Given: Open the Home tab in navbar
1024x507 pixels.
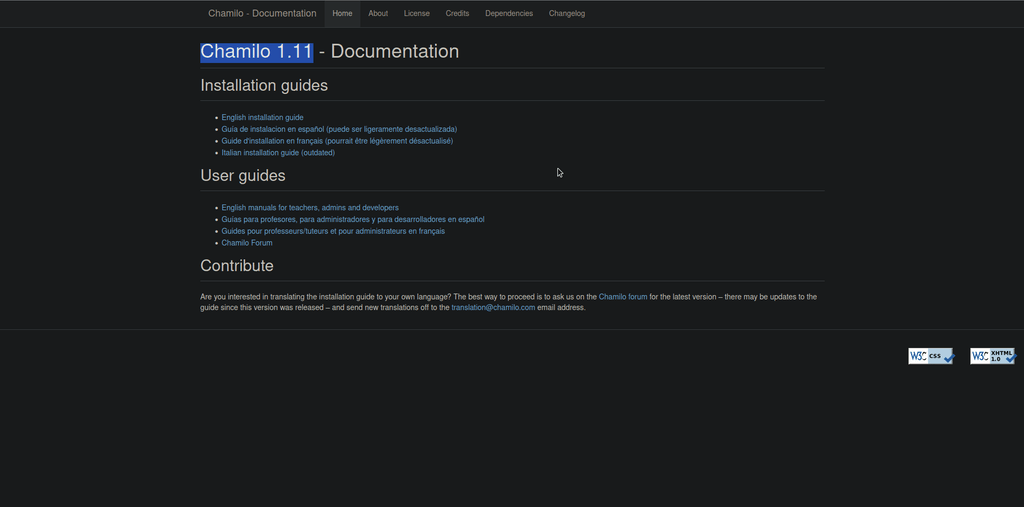Looking at the screenshot, I should click(x=342, y=14).
